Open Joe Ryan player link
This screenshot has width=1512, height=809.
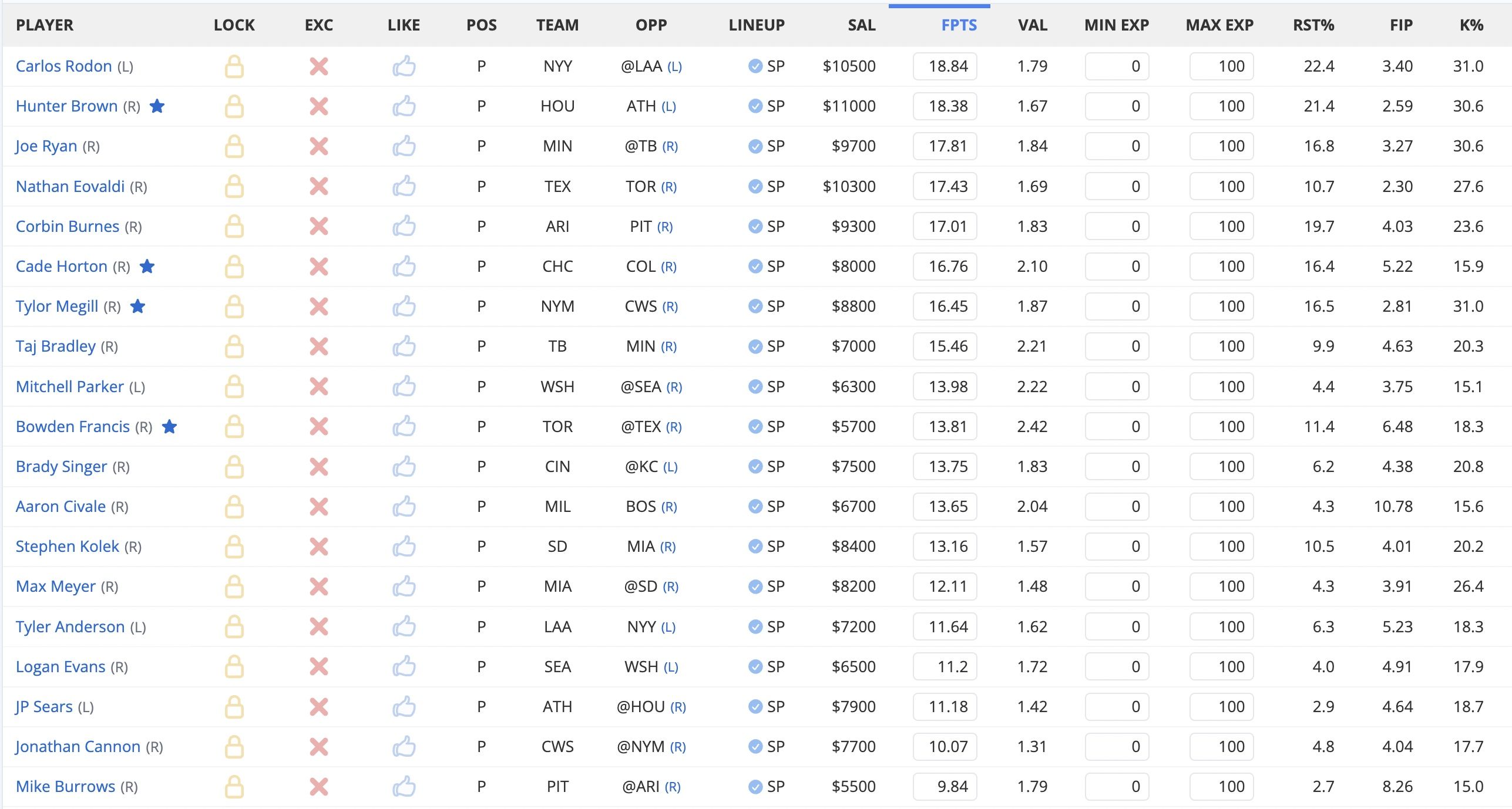[x=46, y=146]
